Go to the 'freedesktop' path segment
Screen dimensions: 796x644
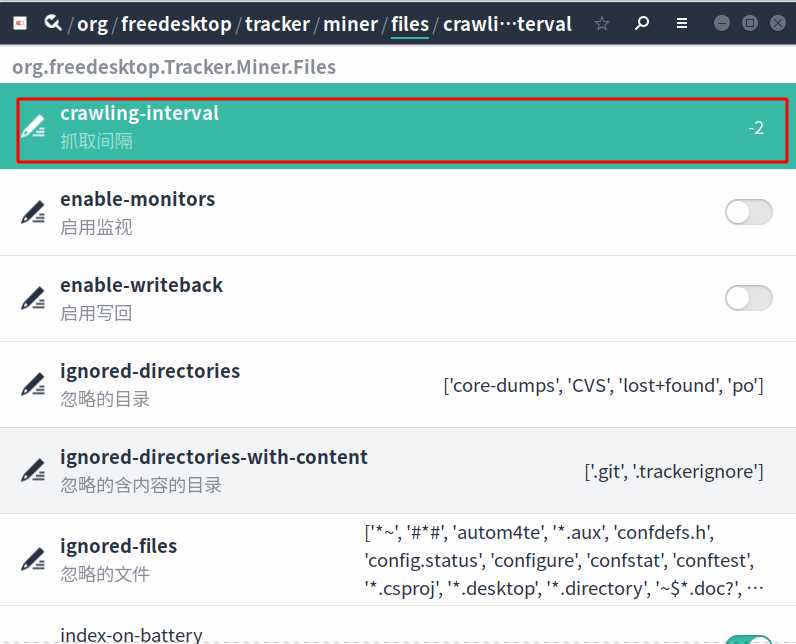[176, 23]
